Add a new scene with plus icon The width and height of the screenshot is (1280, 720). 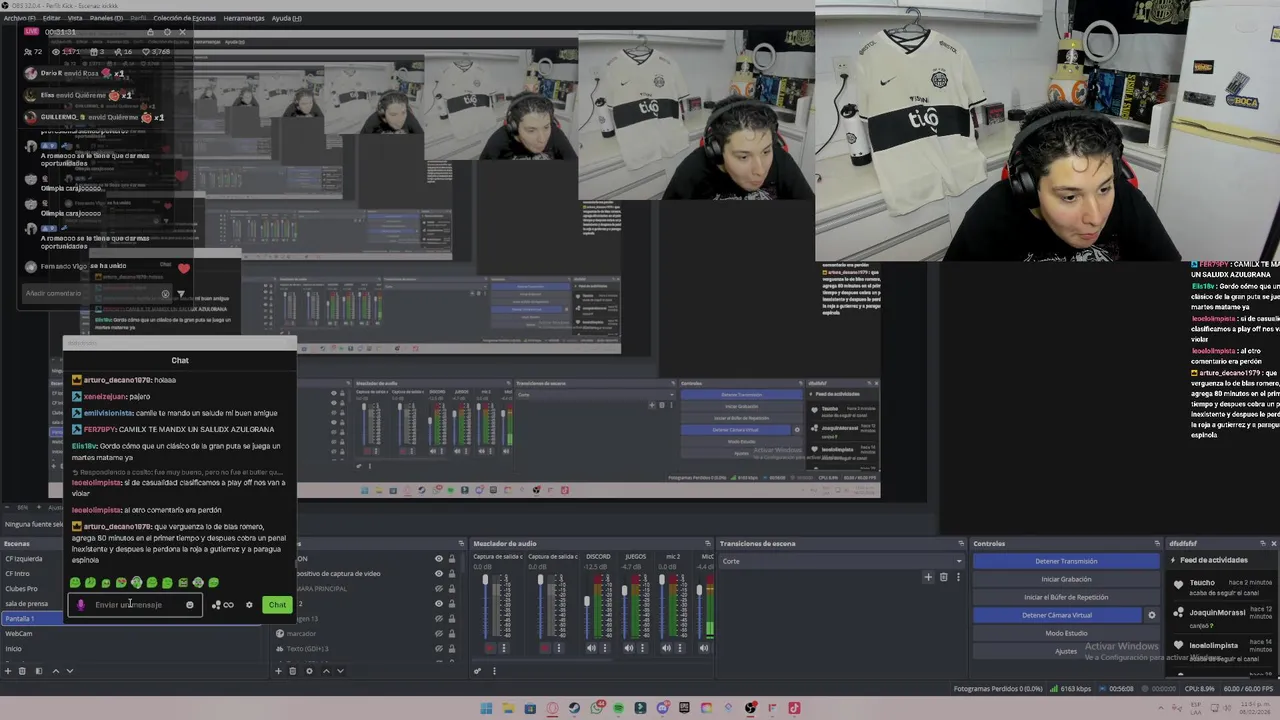(8, 671)
